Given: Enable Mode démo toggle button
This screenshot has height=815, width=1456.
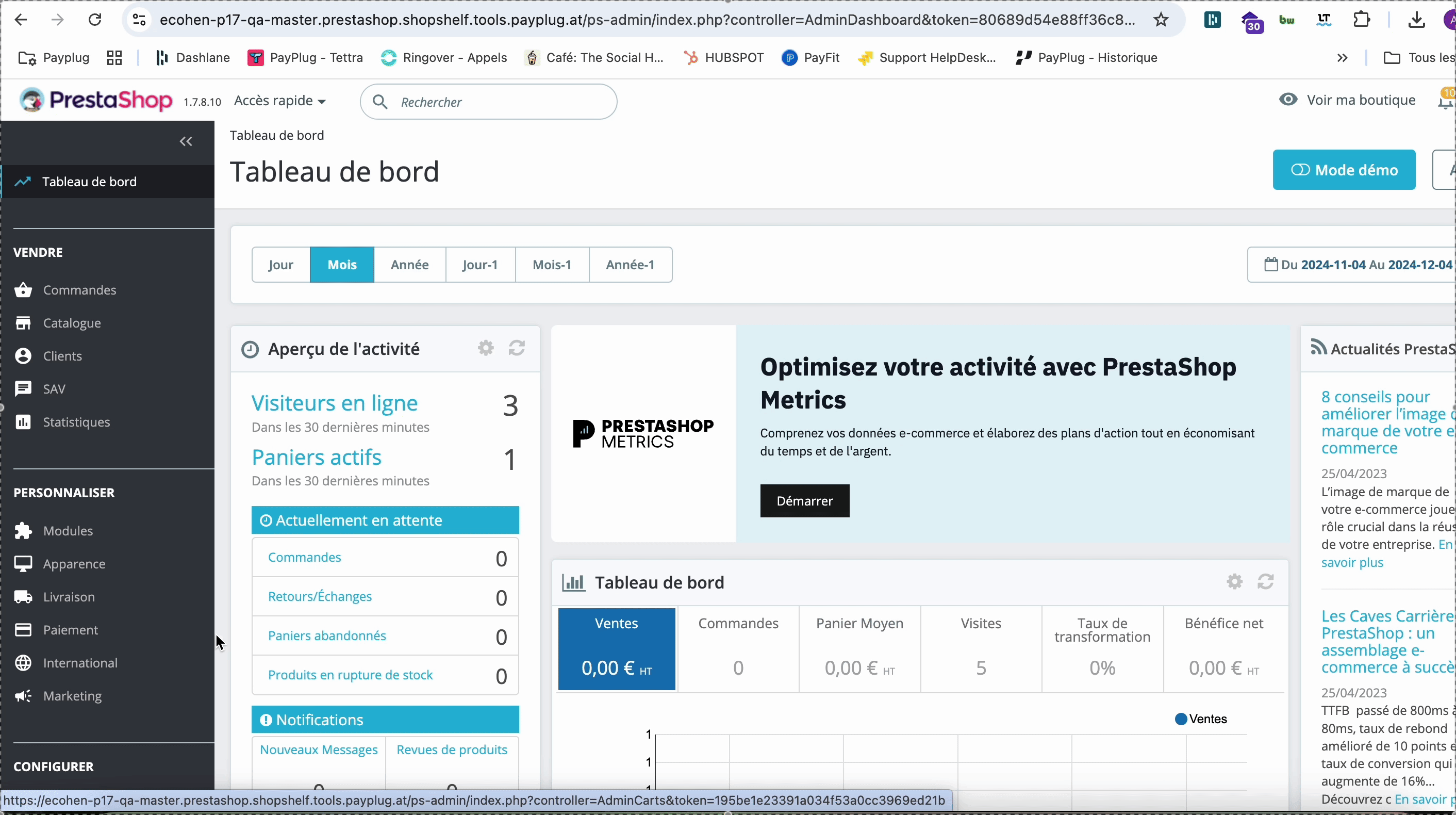Looking at the screenshot, I should [1344, 170].
